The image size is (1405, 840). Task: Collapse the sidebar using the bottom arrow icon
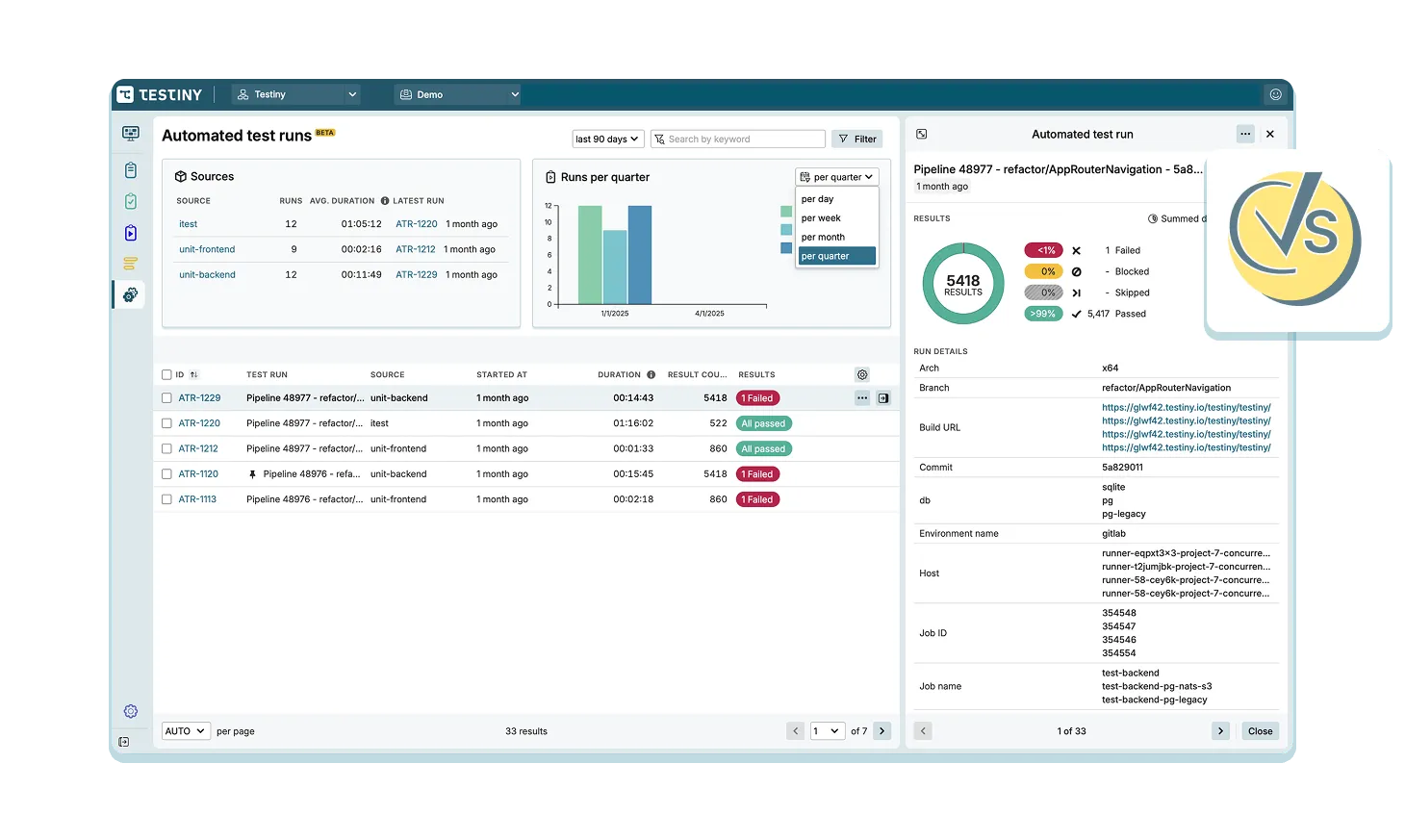pos(123,742)
